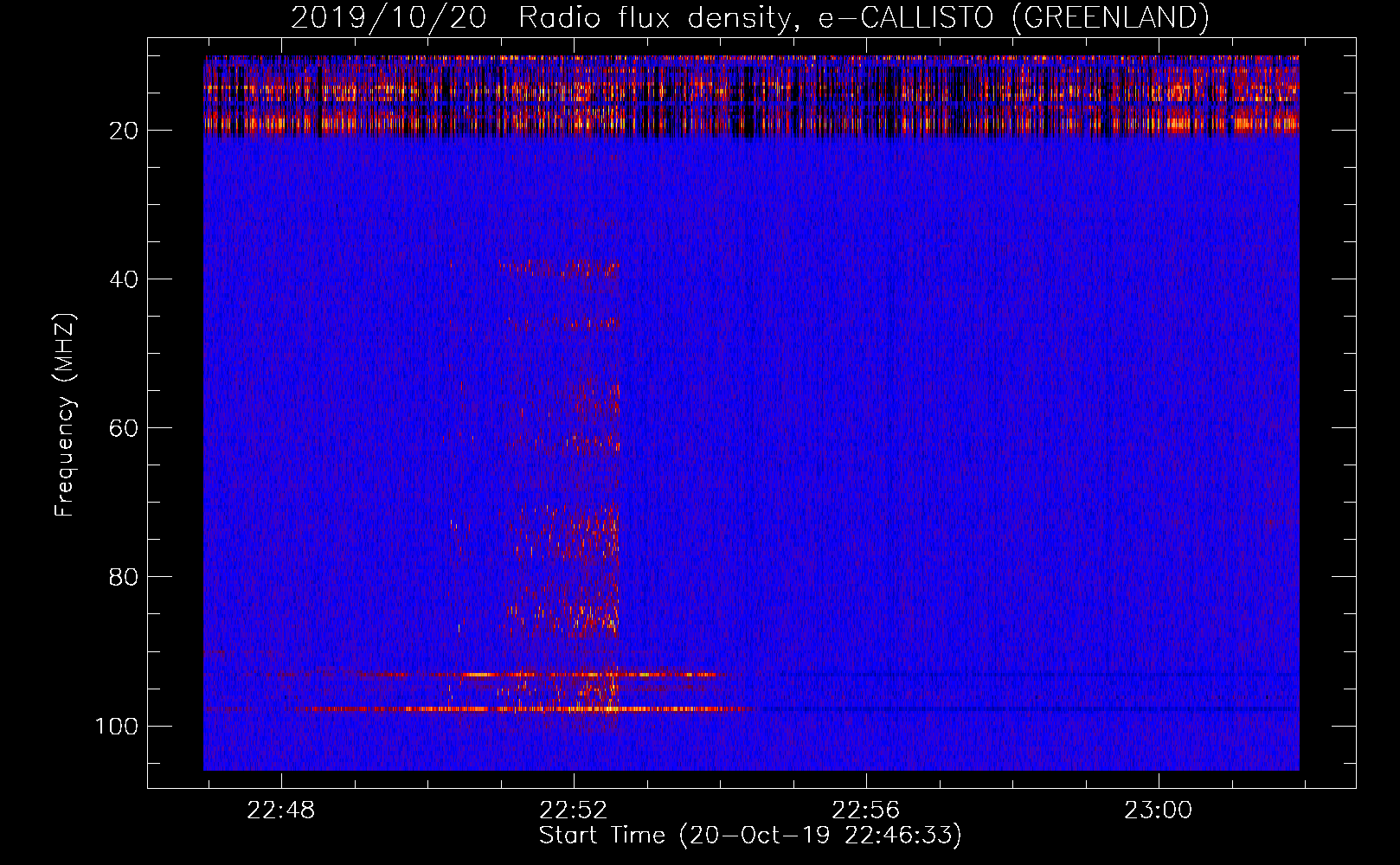The height and width of the screenshot is (865, 1400).
Task: Click the 22:52 time tick label
Action: (x=574, y=811)
